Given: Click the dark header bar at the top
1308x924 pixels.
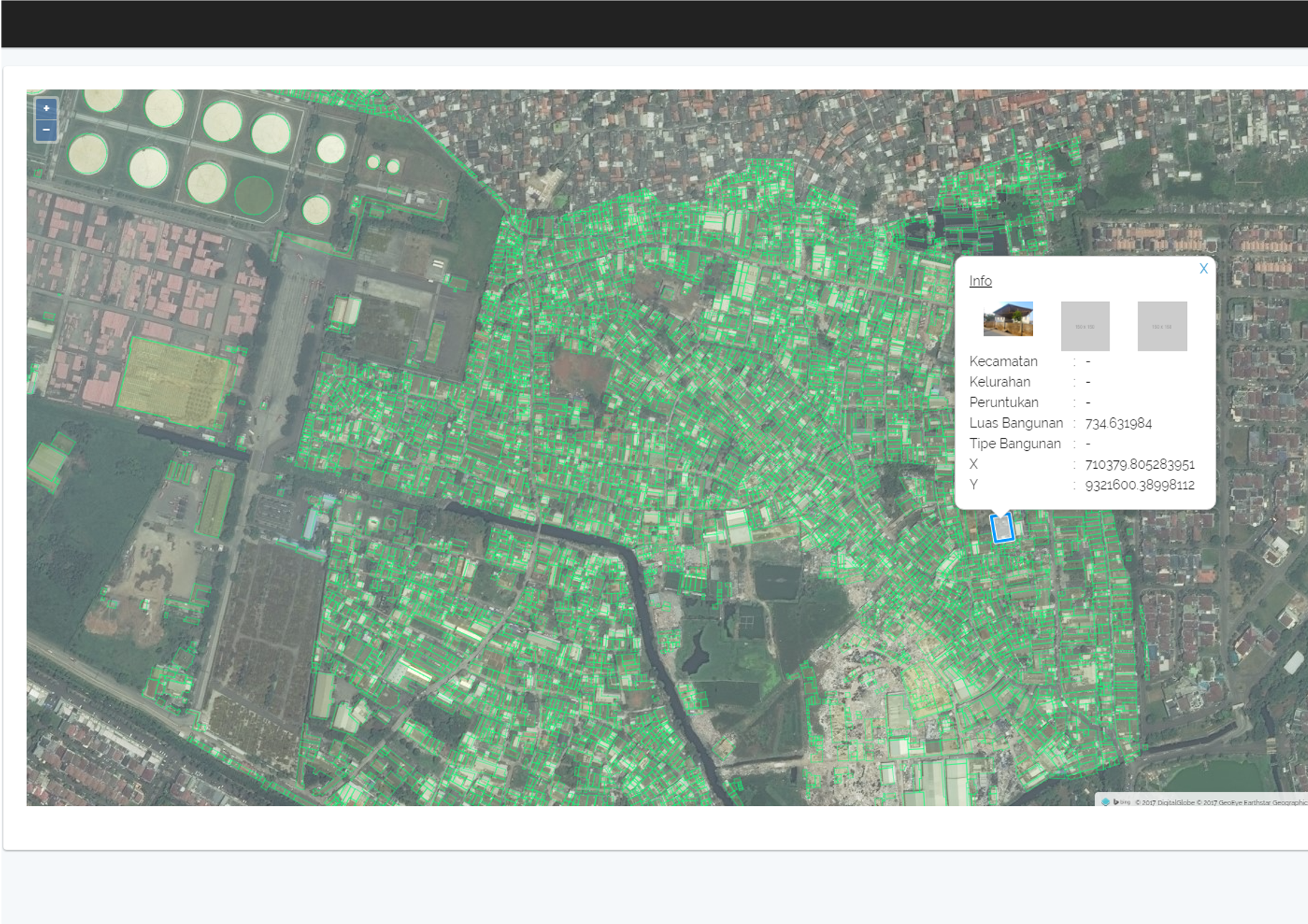Looking at the screenshot, I should 654,24.
